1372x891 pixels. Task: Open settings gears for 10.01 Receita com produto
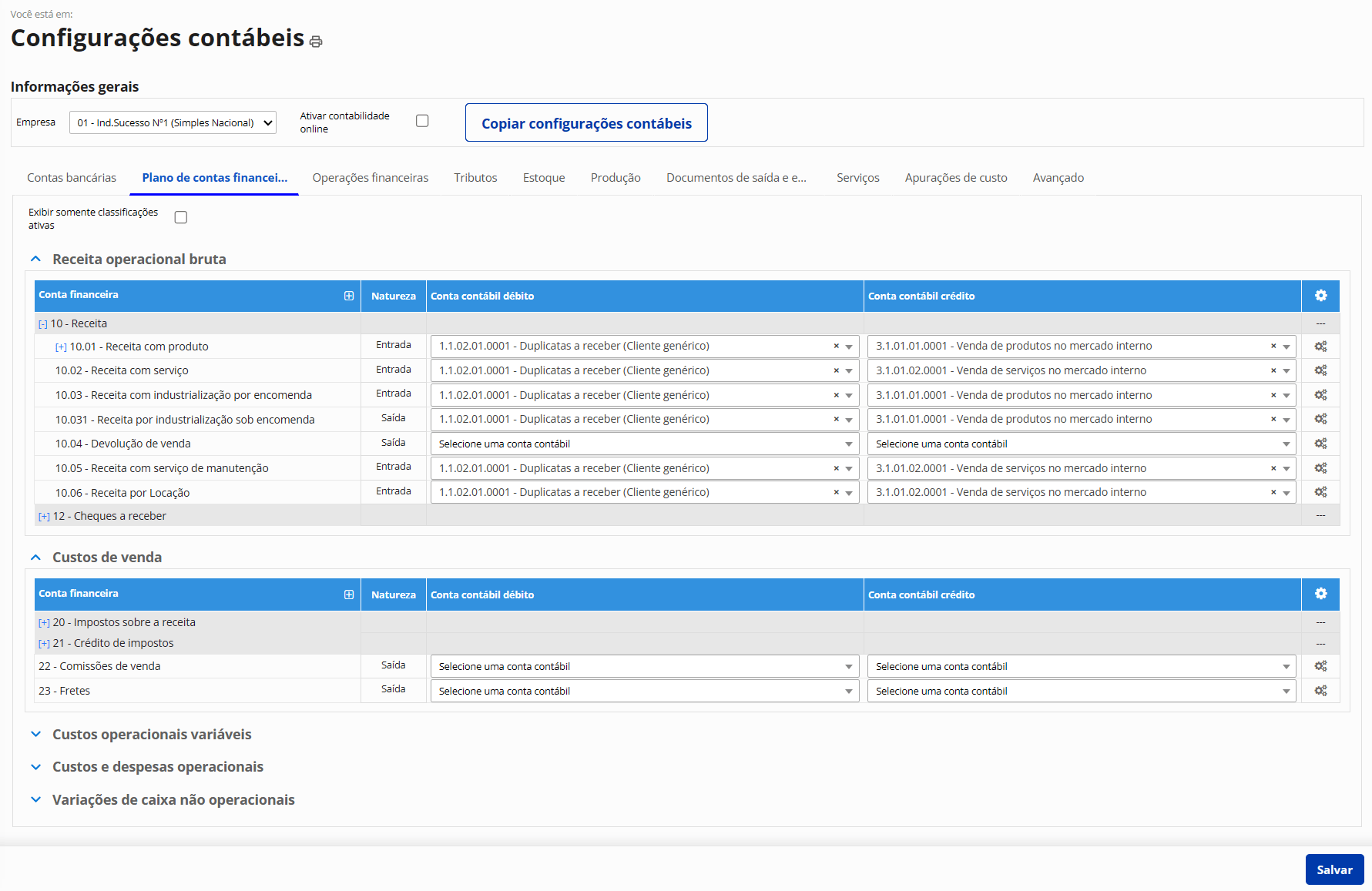coord(1320,347)
